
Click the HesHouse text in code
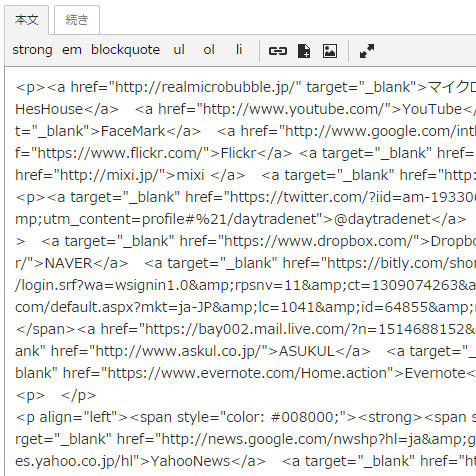pyautogui.click(x=49, y=109)
